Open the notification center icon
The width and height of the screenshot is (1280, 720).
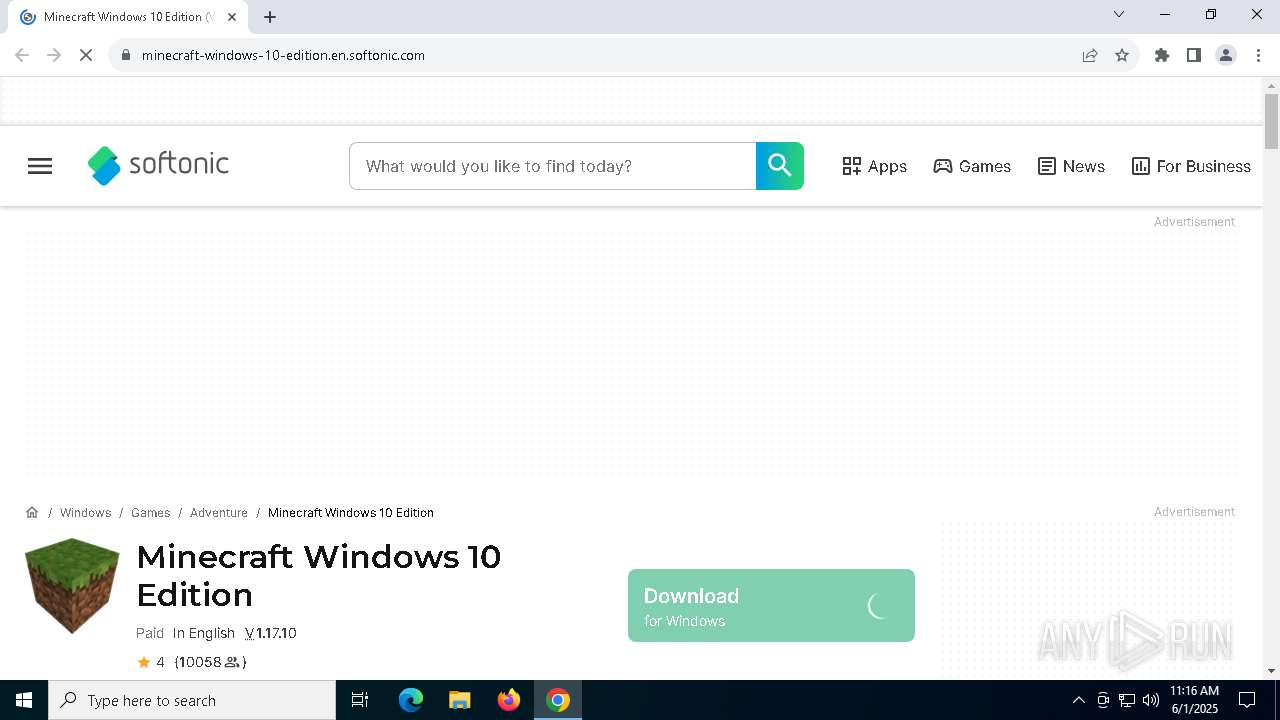[1247, 700]
